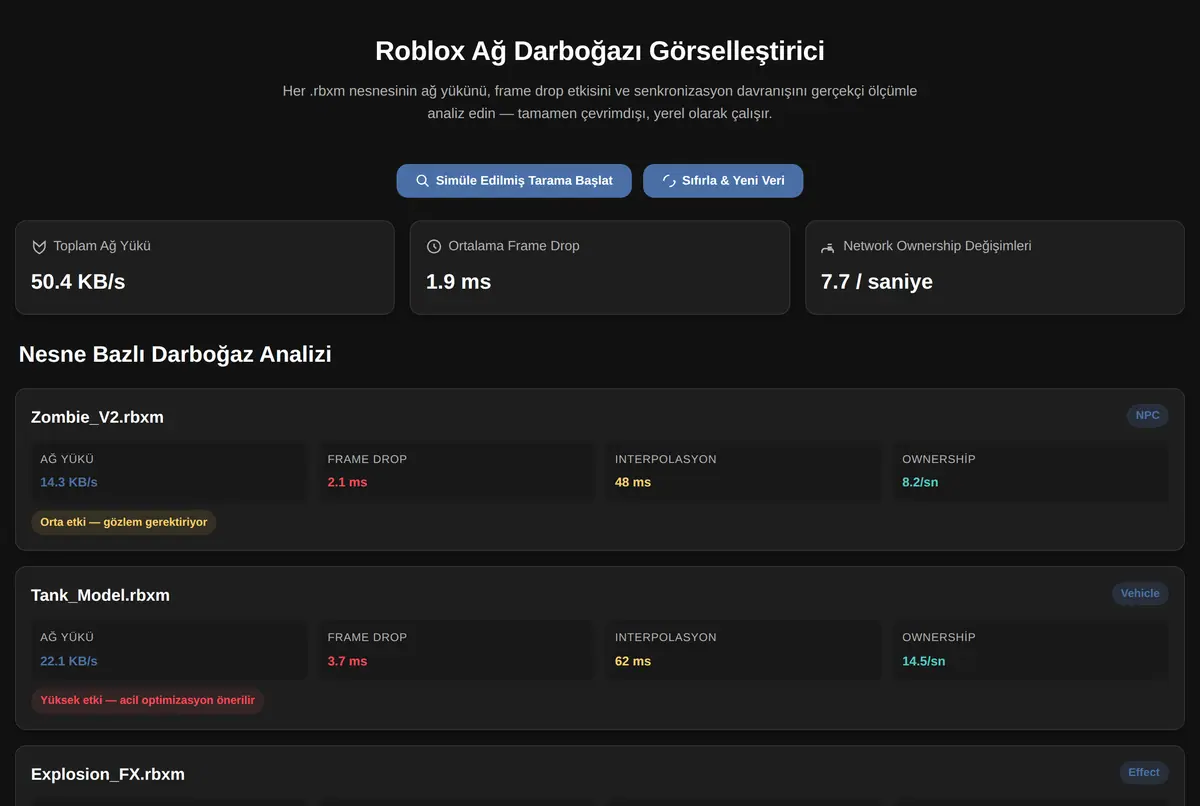The width and height of the screenshot is (1200, 806).
Task: Click the OWNERSHİP label in Zombie_V2 card
Action: pyautogui.click(x=939, y=459)
